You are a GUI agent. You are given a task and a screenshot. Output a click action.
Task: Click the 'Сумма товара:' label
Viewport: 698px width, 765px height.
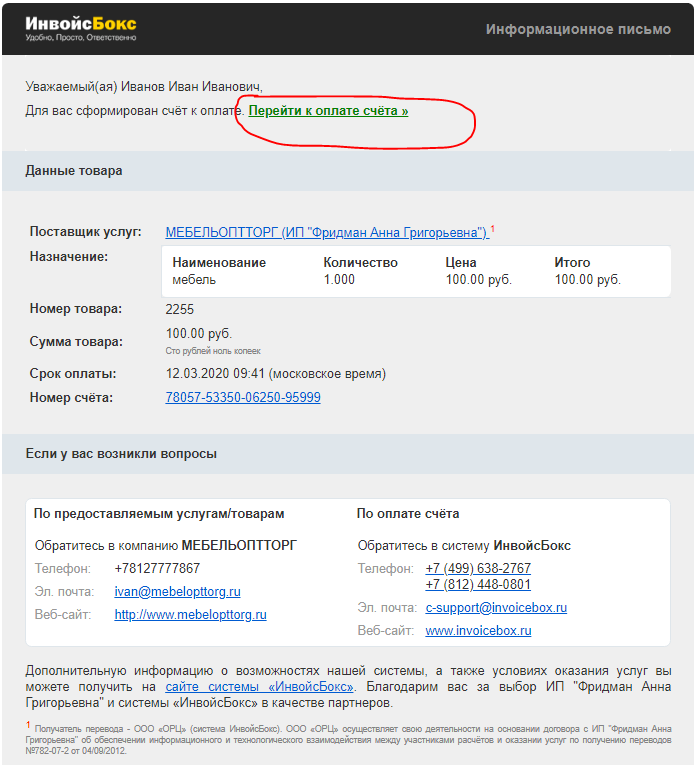point(76,342)
